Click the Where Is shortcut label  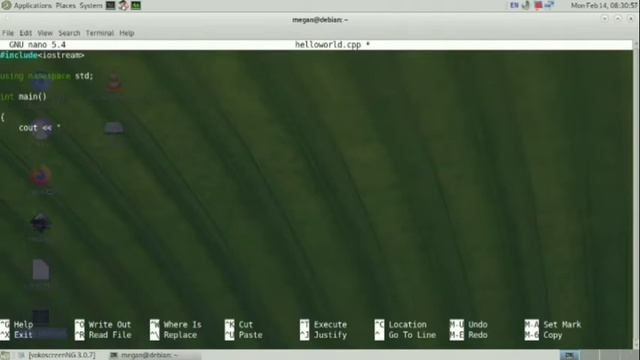click(x=182, y=324)
